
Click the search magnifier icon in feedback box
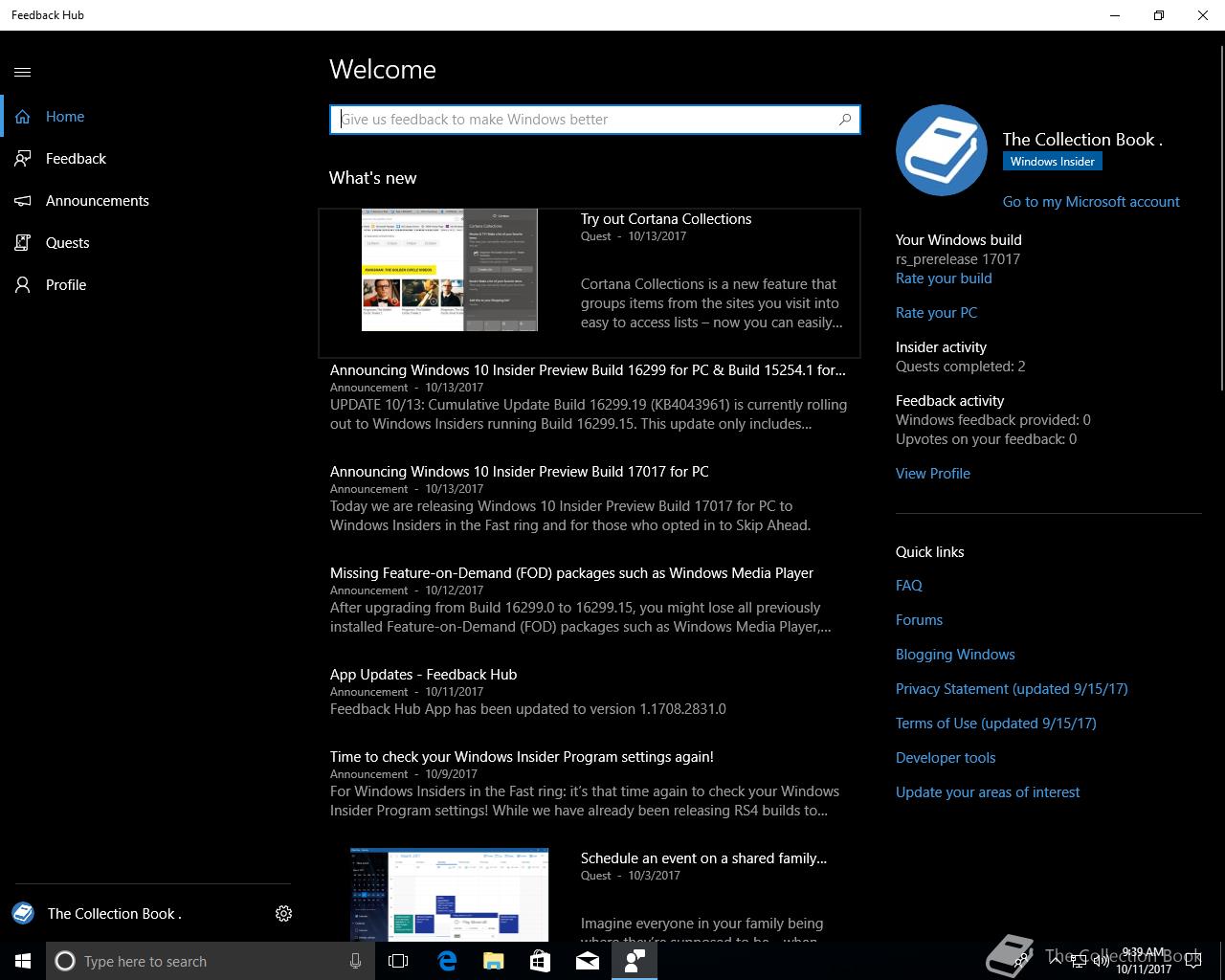(x=844, y=120)
